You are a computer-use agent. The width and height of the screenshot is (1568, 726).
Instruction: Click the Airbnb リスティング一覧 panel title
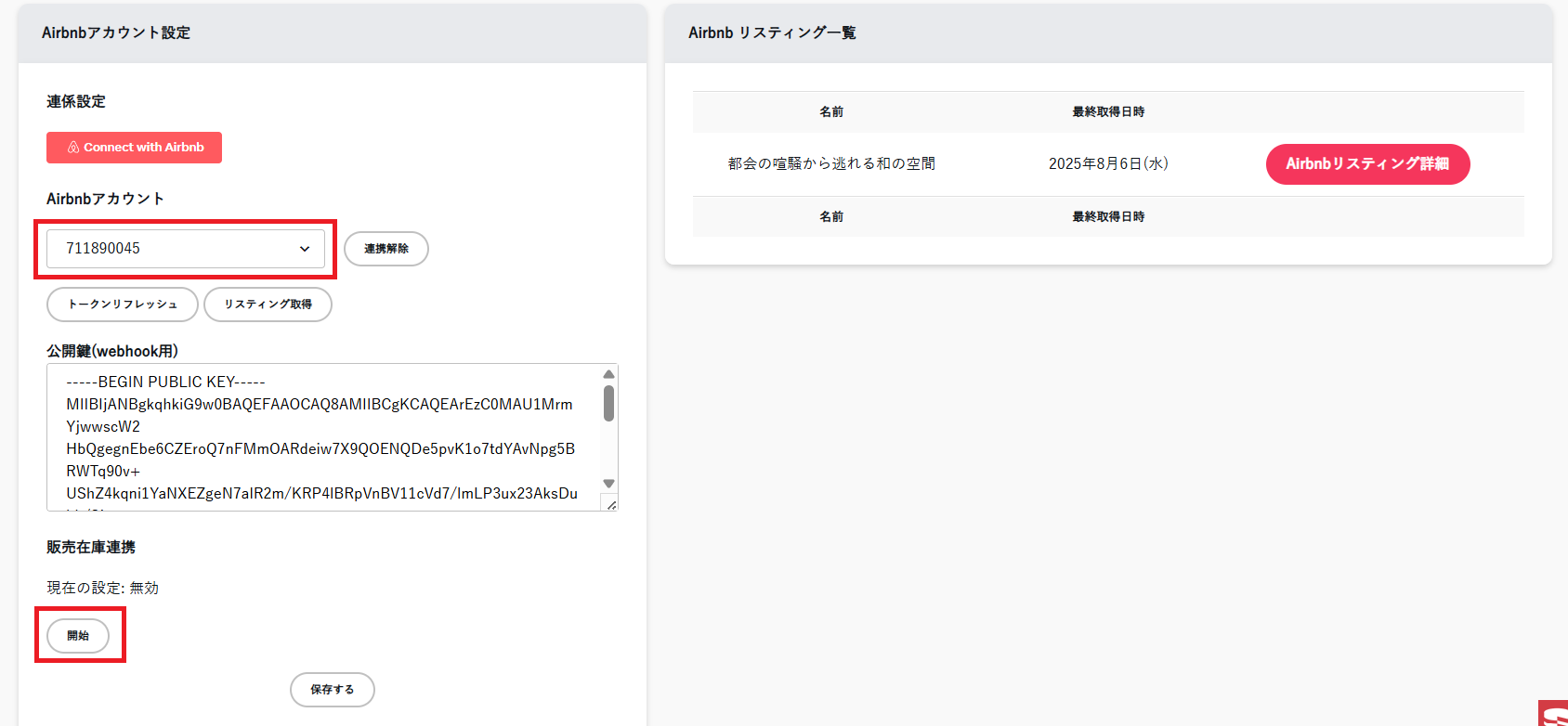click(x=772, y=33)
